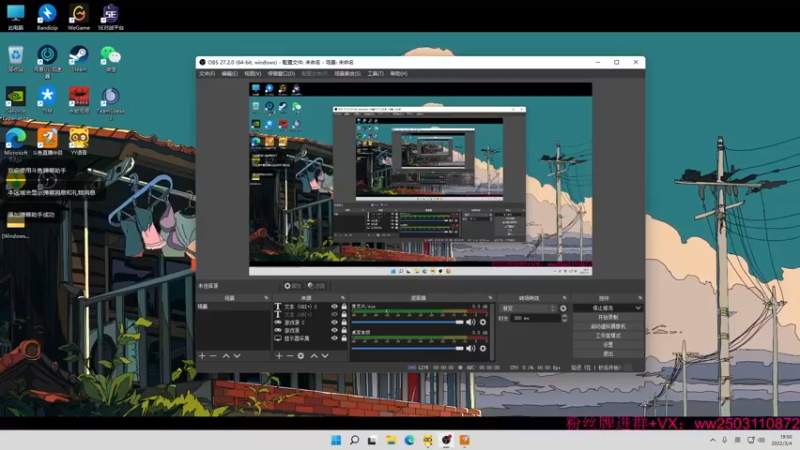Open the WeChat desktop shortcut
Viewport: 800px width, 450px height.
(x=110, y=58)
